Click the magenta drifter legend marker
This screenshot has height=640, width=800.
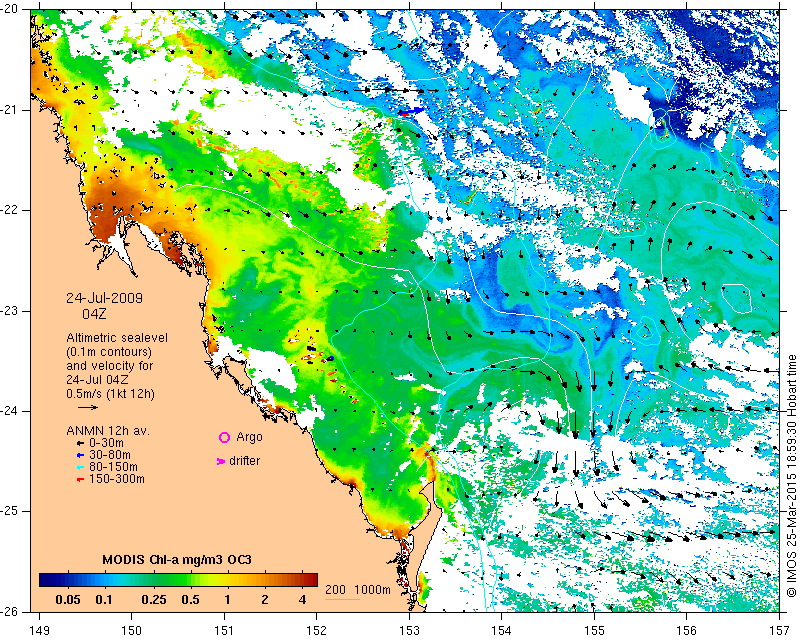(220, 461)
